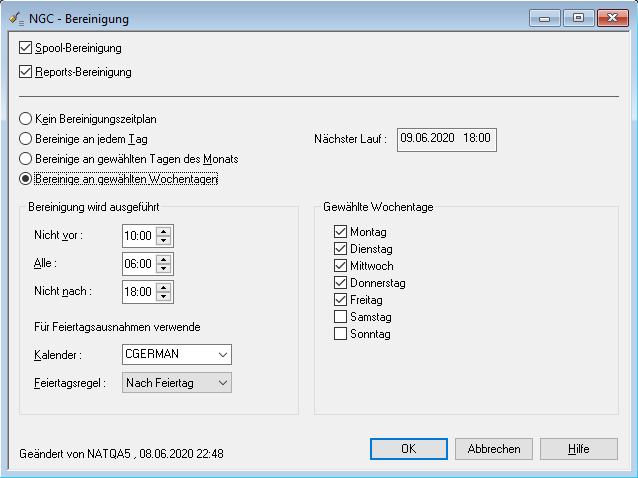Toggle the Donnerstag checkbox
The width and height of the screenshot is (638, 478).
[x=340, y=283]
